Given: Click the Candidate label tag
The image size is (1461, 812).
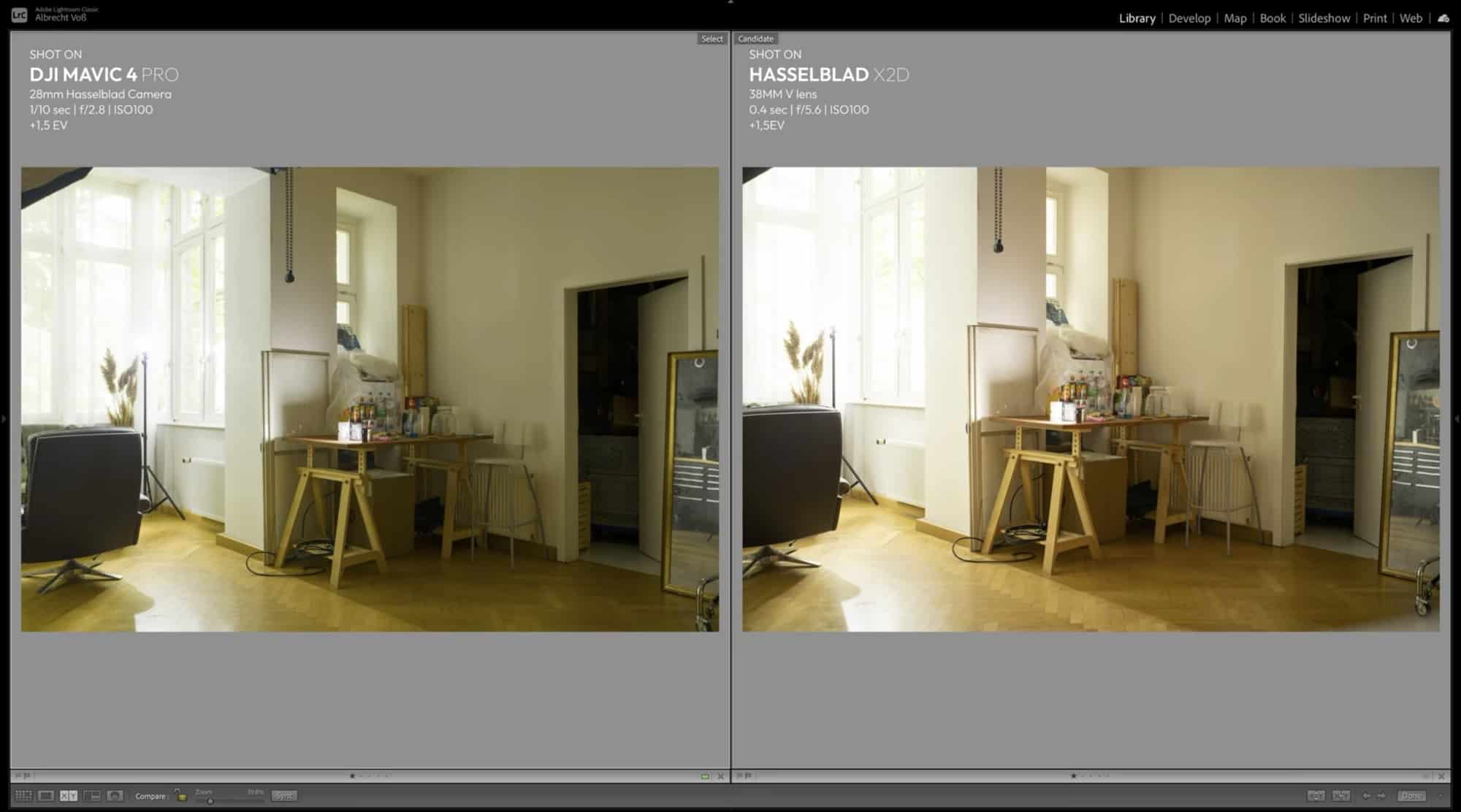Looking at the screenshot, I should pyautogui.click(x=755, y=39).
